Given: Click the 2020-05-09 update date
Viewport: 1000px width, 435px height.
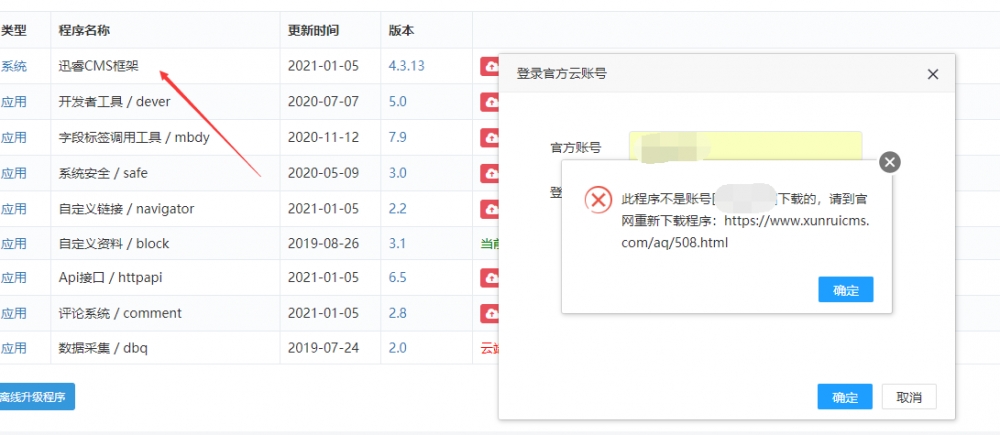Looking at the screenshot, I should pyautogui.click(x=323, y=173).
